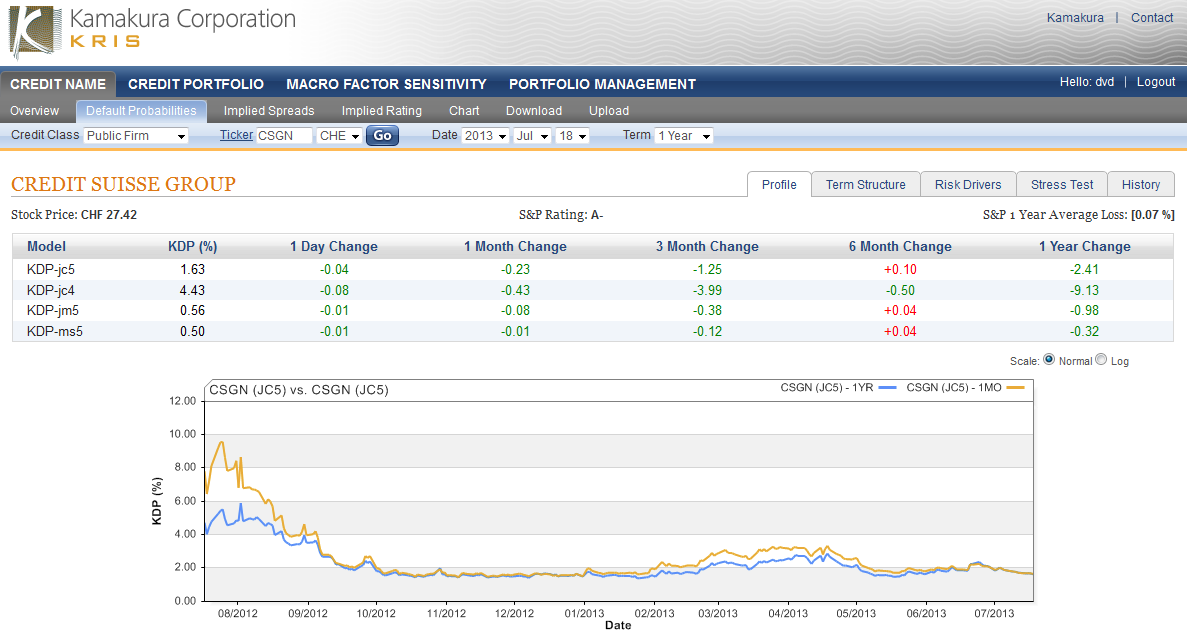The image size is (1187, 635).
Task: Click the 1 Year Change column header
Action: [x=1084, y=246]
